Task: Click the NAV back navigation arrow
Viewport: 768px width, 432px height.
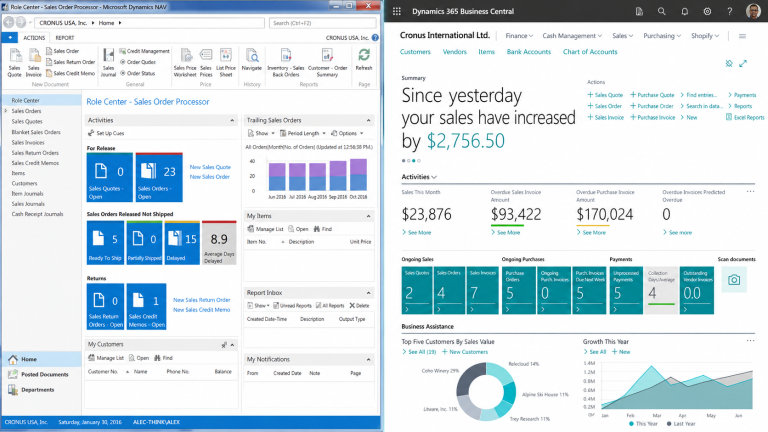Action: 9,22
